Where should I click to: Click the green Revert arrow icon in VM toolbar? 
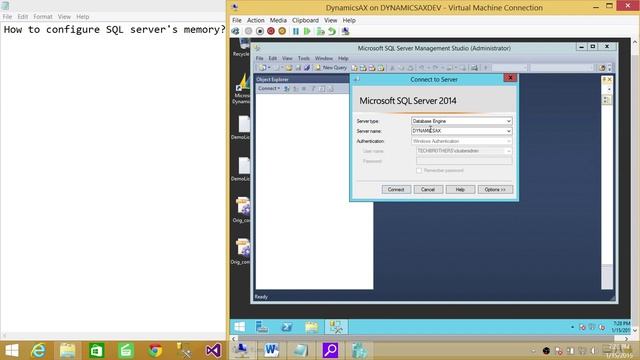point(332,31)
